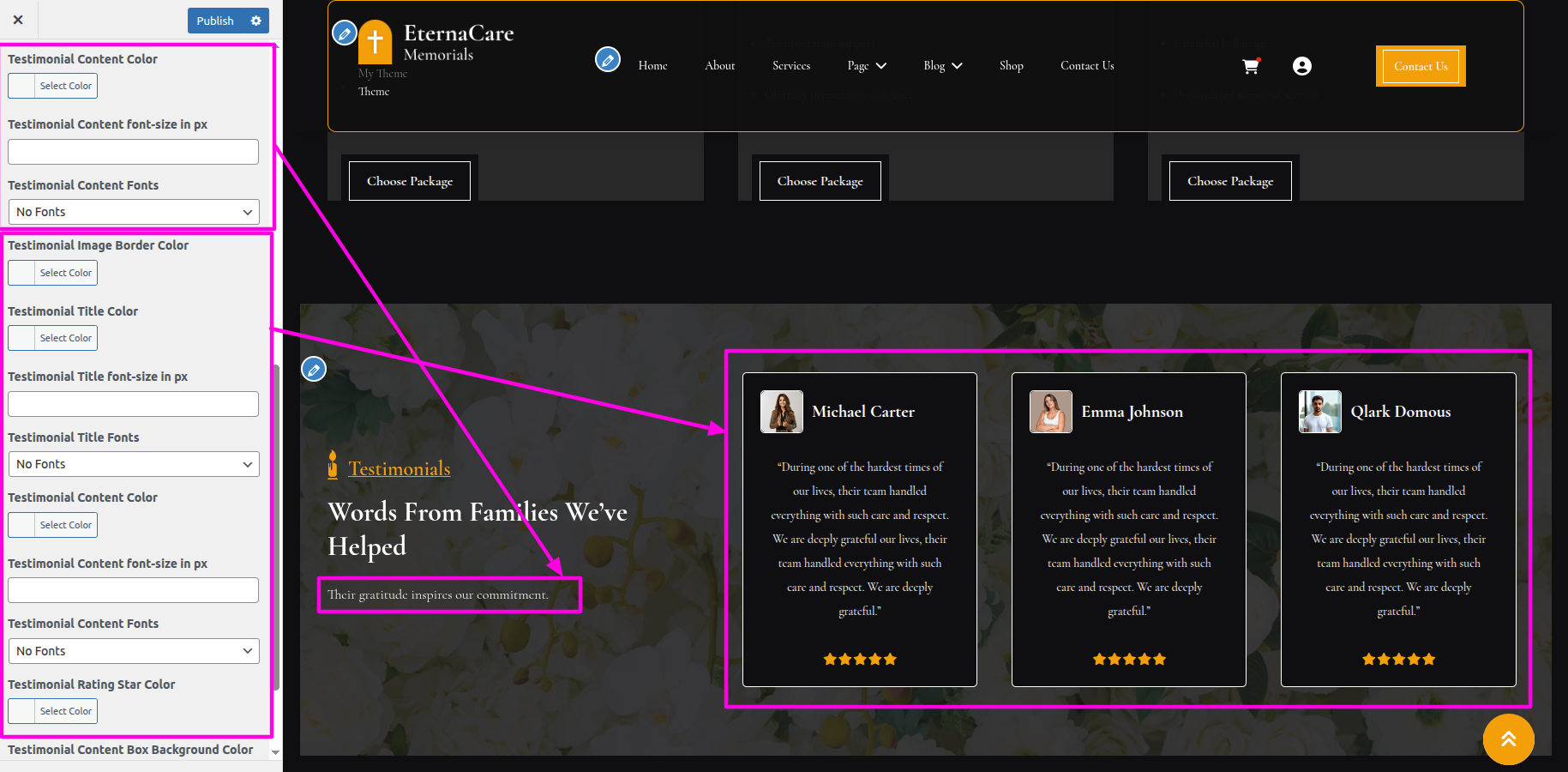Open the Testimonial Title Fonts dropdown

(134, 464)
